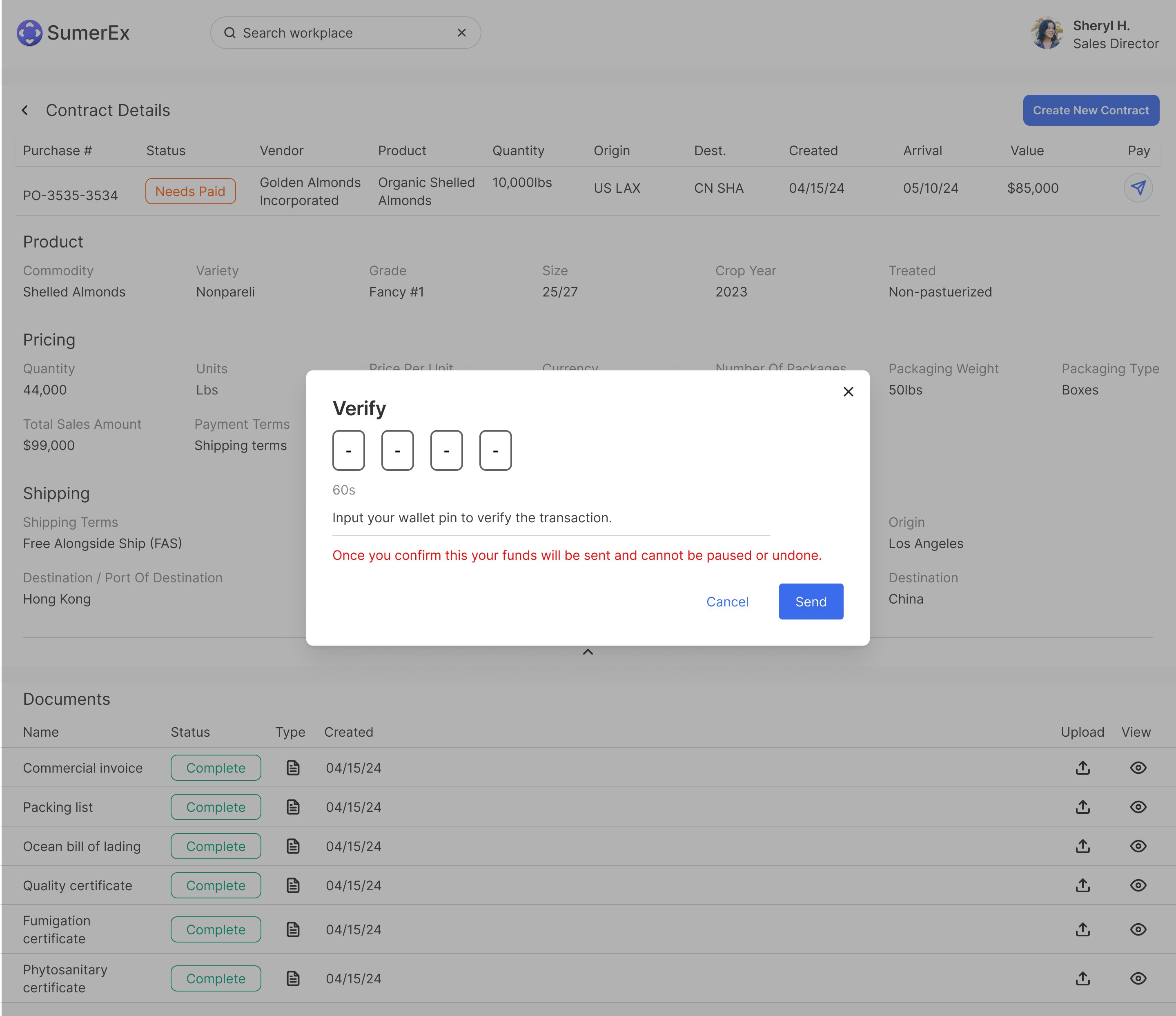Upload file for Commercial invoice
This screenshot has height=1016, width=1176.
click(1082, 768)
